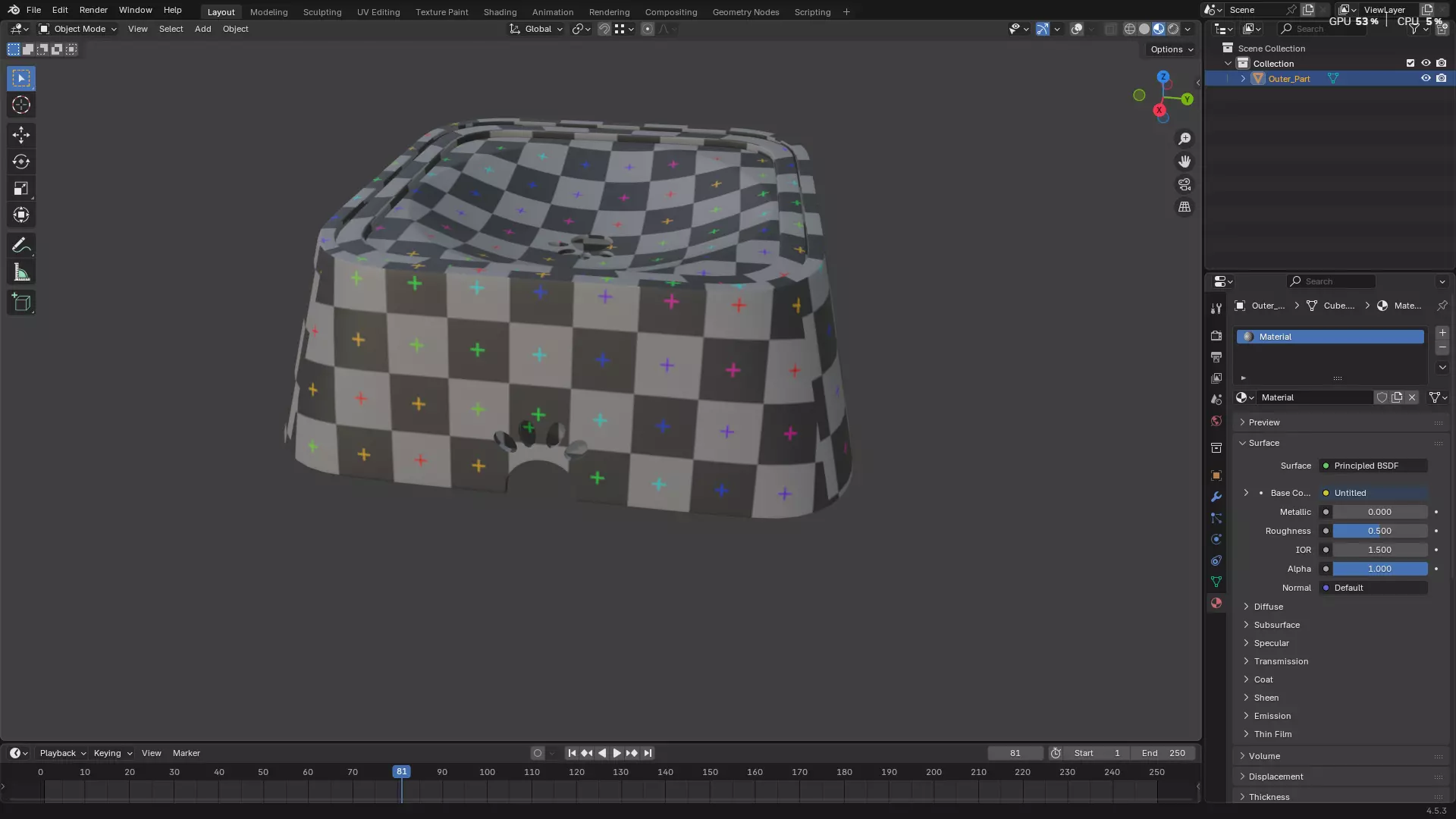
Task: Adjust the Roughness slider
Action: point(1379,531)
